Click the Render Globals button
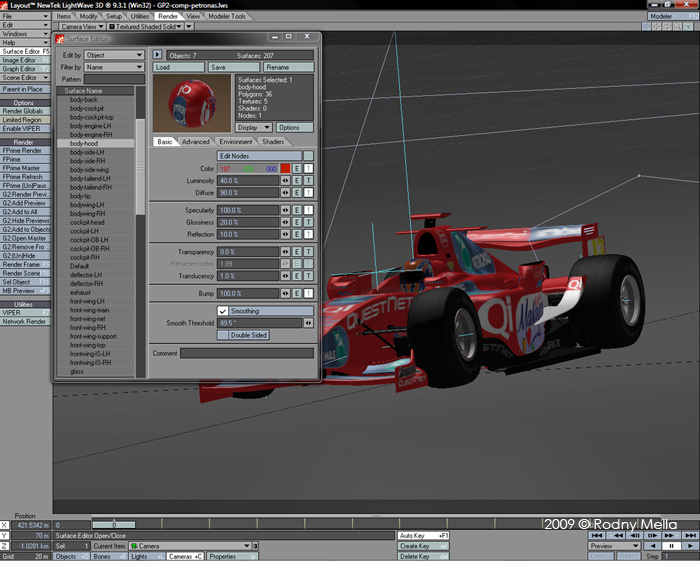 click(x=23, y=111)
